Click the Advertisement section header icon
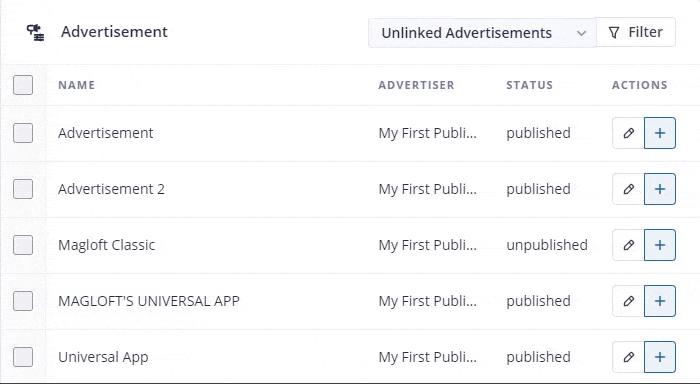The height and width of the screenshot is (384, 700). (35, 33)
